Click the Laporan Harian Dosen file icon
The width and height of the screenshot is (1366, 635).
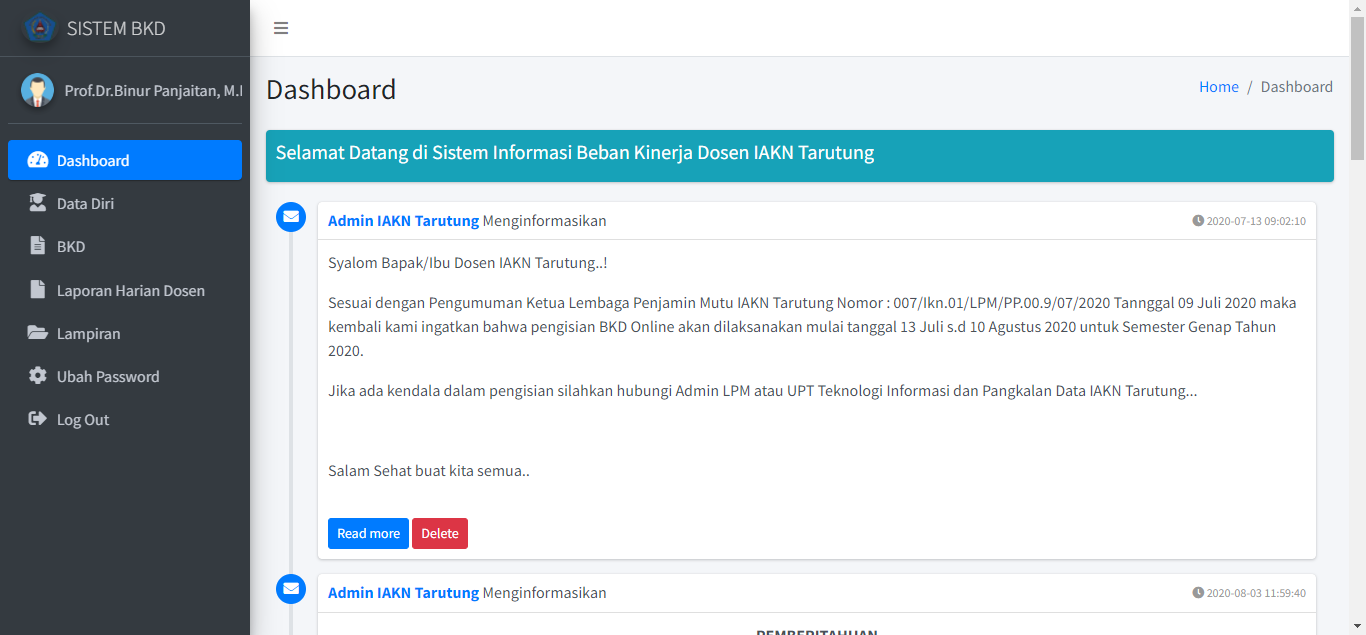pos(38,290)
